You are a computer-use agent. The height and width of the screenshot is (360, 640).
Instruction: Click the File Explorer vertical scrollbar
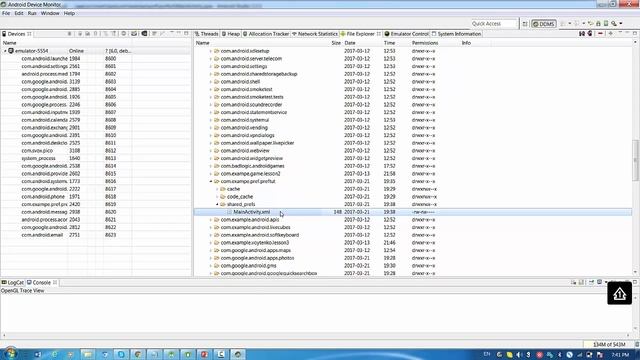[636, 160]
